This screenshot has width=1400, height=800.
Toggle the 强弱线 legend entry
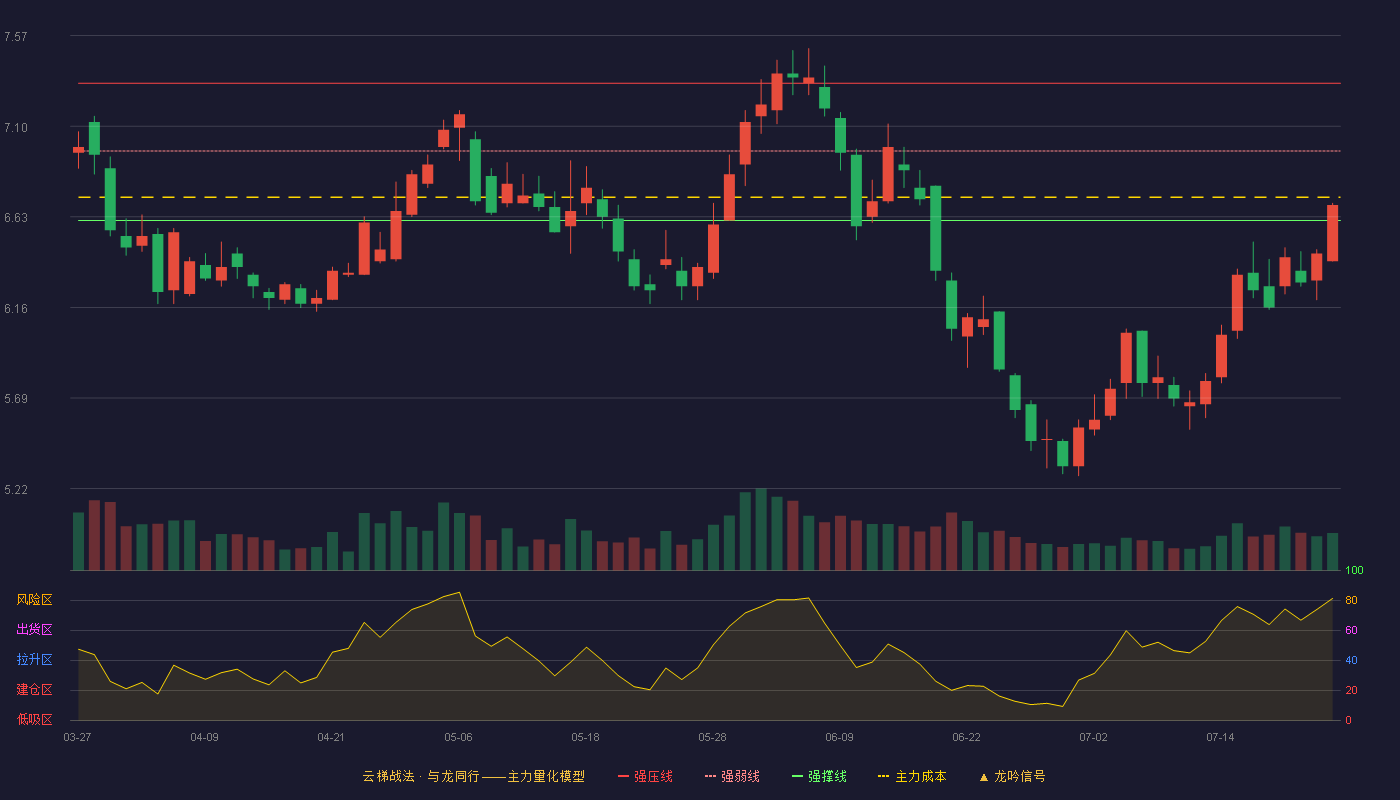coord(732,776)
